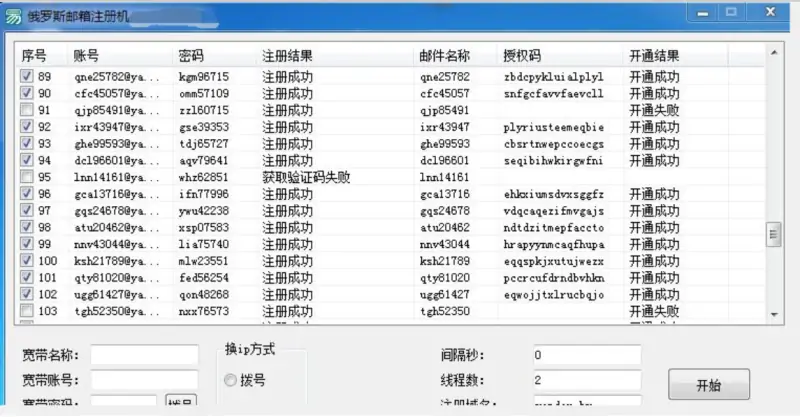The height and width of the screenshot is (417, 800).
Task: Toggle checkbox for row 93
Action: 27,143
